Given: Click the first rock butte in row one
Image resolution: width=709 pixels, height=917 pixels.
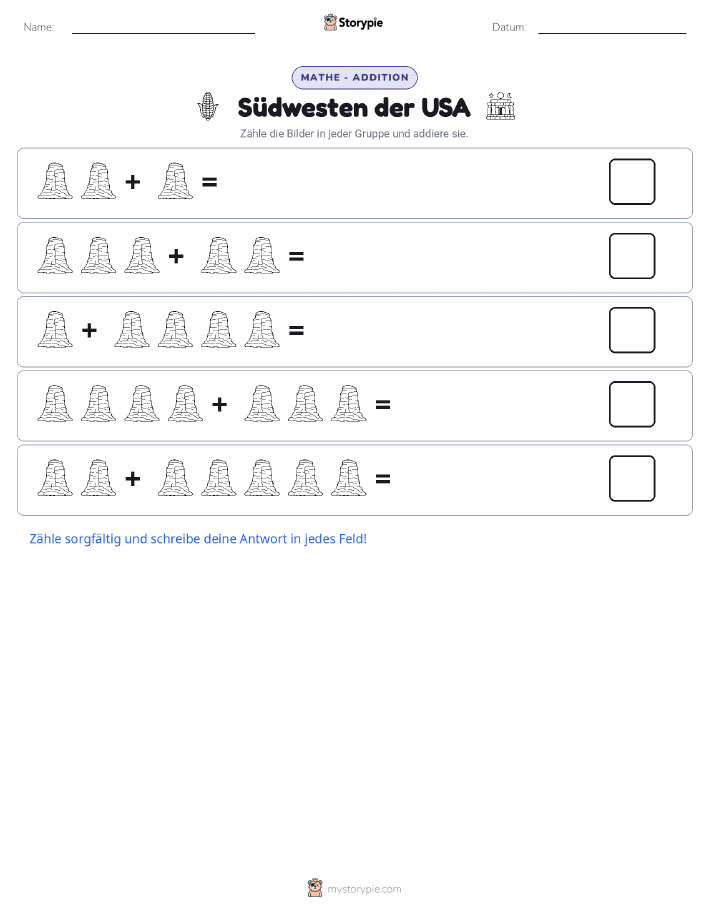Looking at the screenshot, I should tap(55, 181).
